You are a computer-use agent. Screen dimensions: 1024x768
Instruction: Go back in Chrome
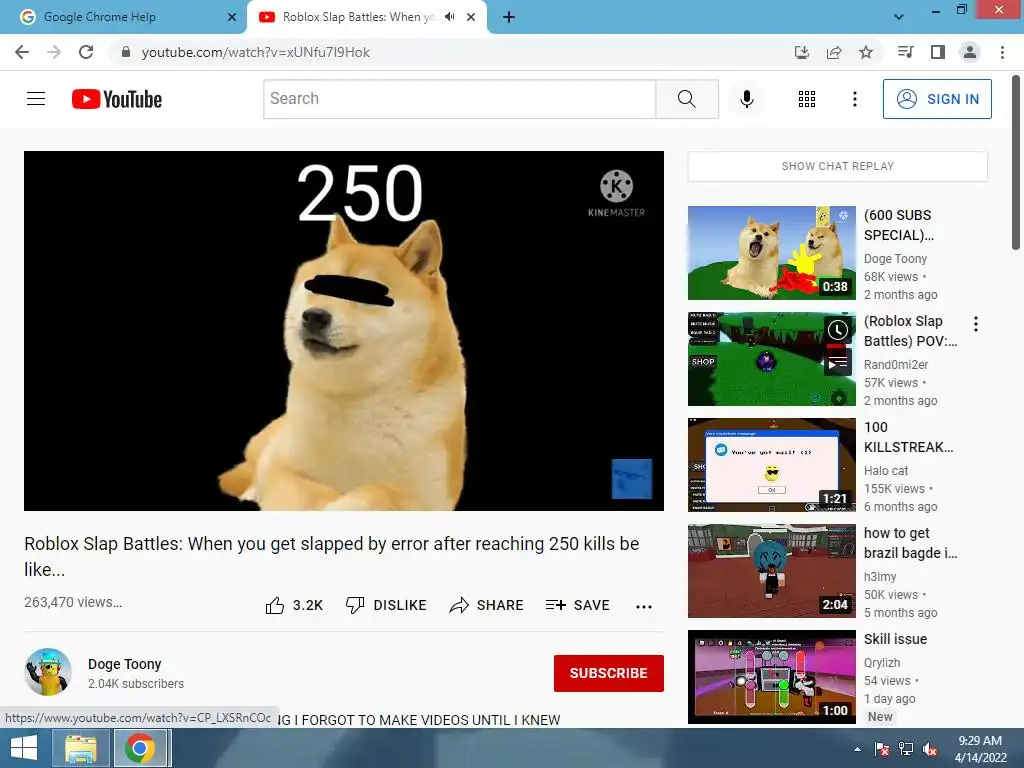pos(22,52)
